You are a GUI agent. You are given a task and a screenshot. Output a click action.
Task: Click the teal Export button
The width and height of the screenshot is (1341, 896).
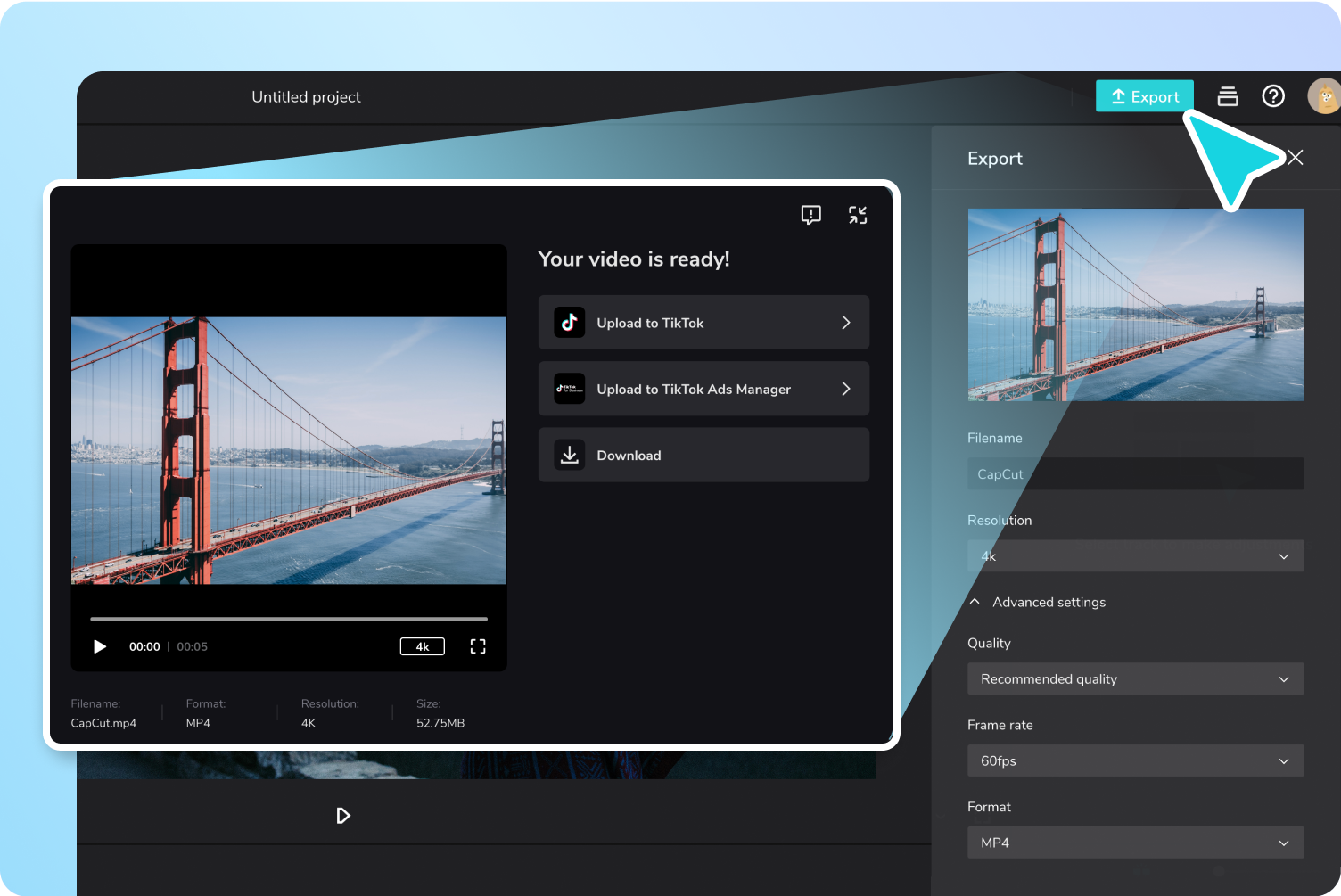click(x=1144, y=95)
